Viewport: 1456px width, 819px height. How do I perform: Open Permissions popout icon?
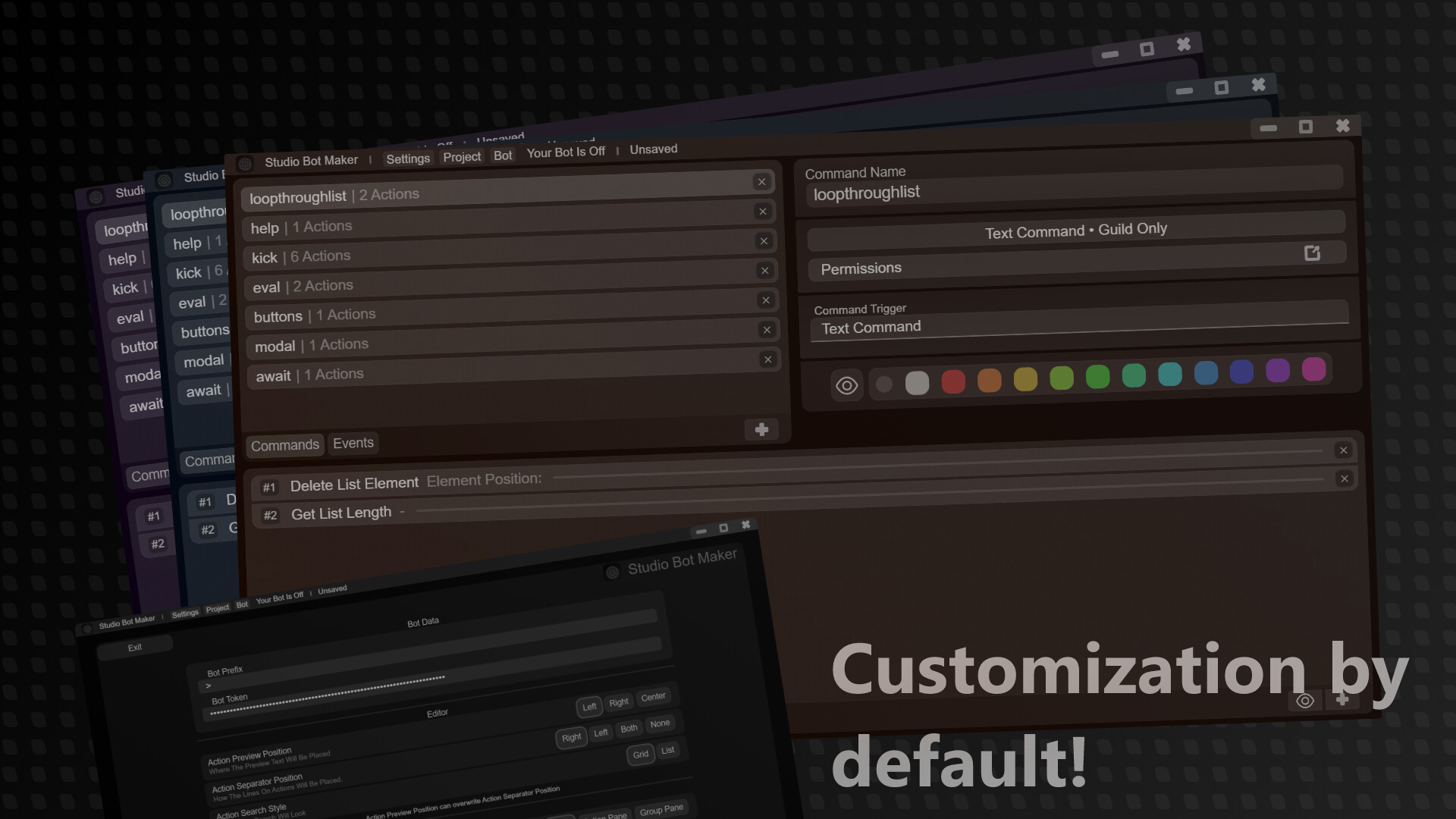coord(1312,253)
